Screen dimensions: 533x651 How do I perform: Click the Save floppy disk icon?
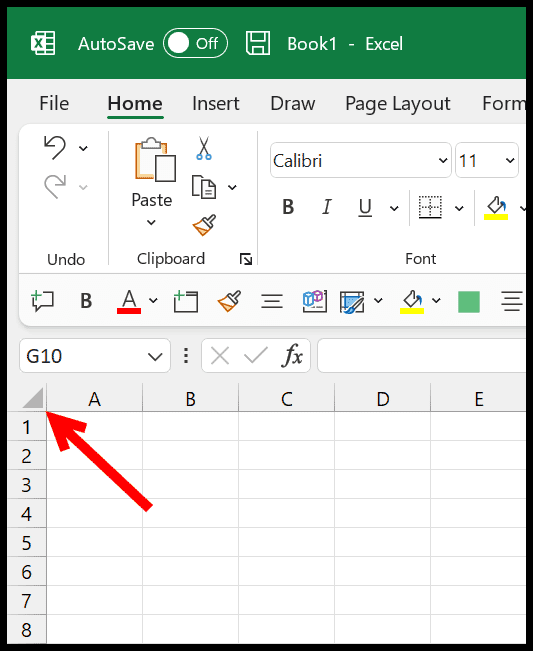(258, 43)
